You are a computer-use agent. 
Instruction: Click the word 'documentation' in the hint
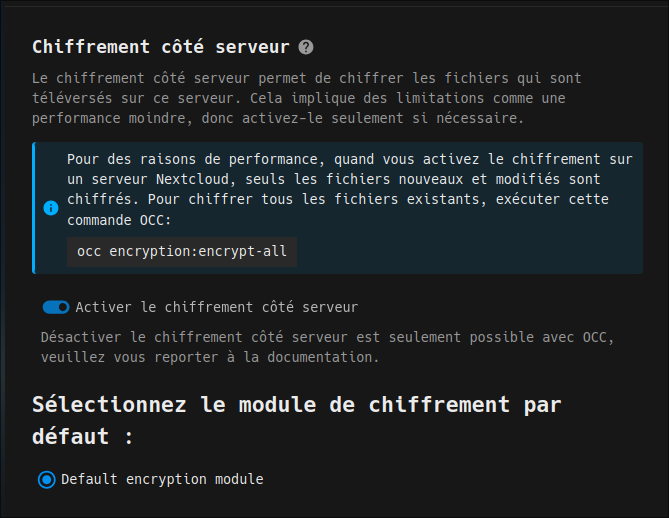coord(321,356)
